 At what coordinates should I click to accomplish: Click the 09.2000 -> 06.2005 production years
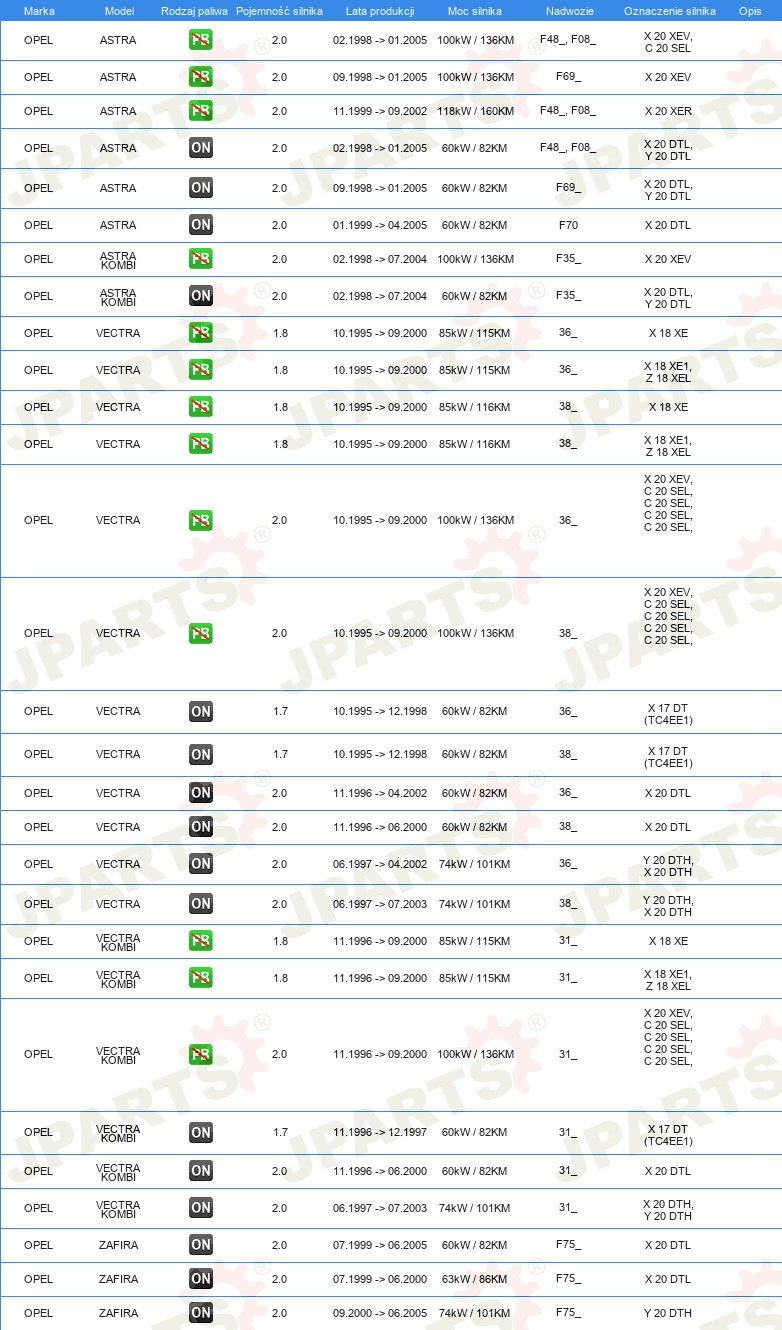[380, 1313]
